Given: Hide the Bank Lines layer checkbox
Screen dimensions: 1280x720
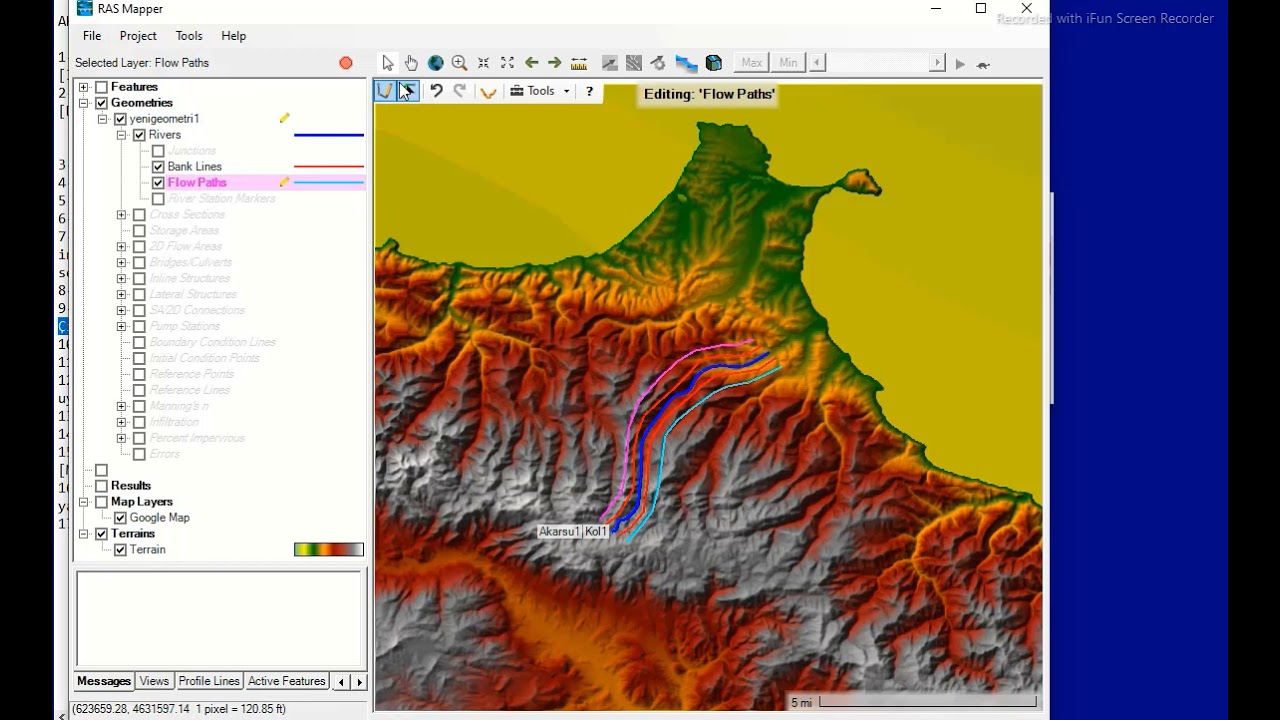Looking at the screenshot, I should (158, 167).
